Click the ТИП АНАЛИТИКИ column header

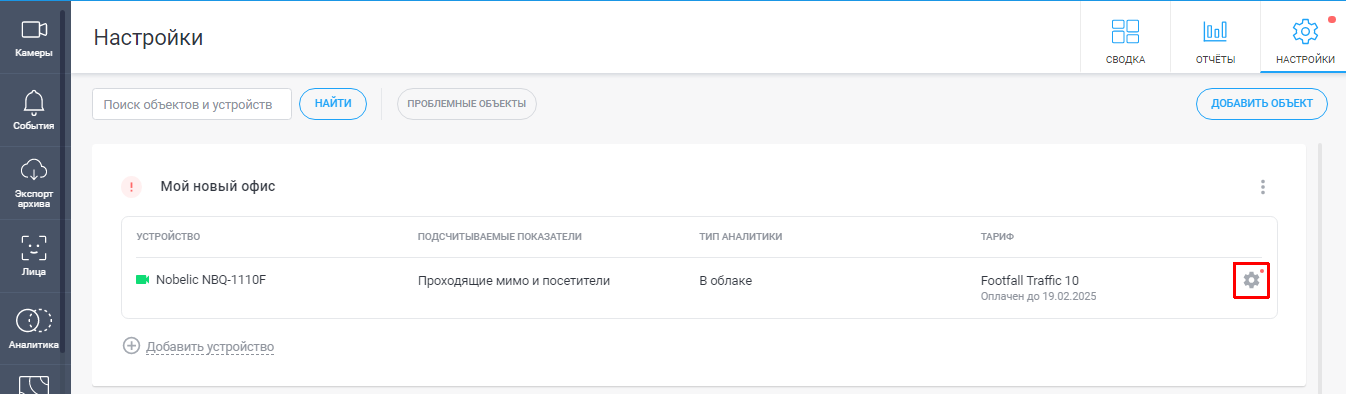[740, 237]
